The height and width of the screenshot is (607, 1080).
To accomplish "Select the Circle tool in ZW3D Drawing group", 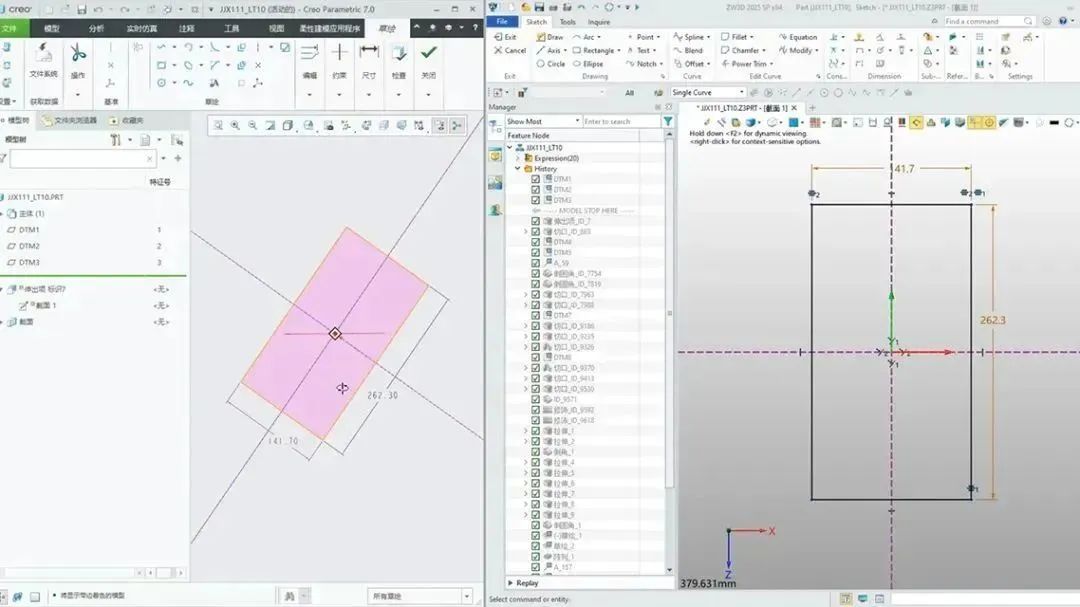I will pyautogui.click(x=550, y=64).
